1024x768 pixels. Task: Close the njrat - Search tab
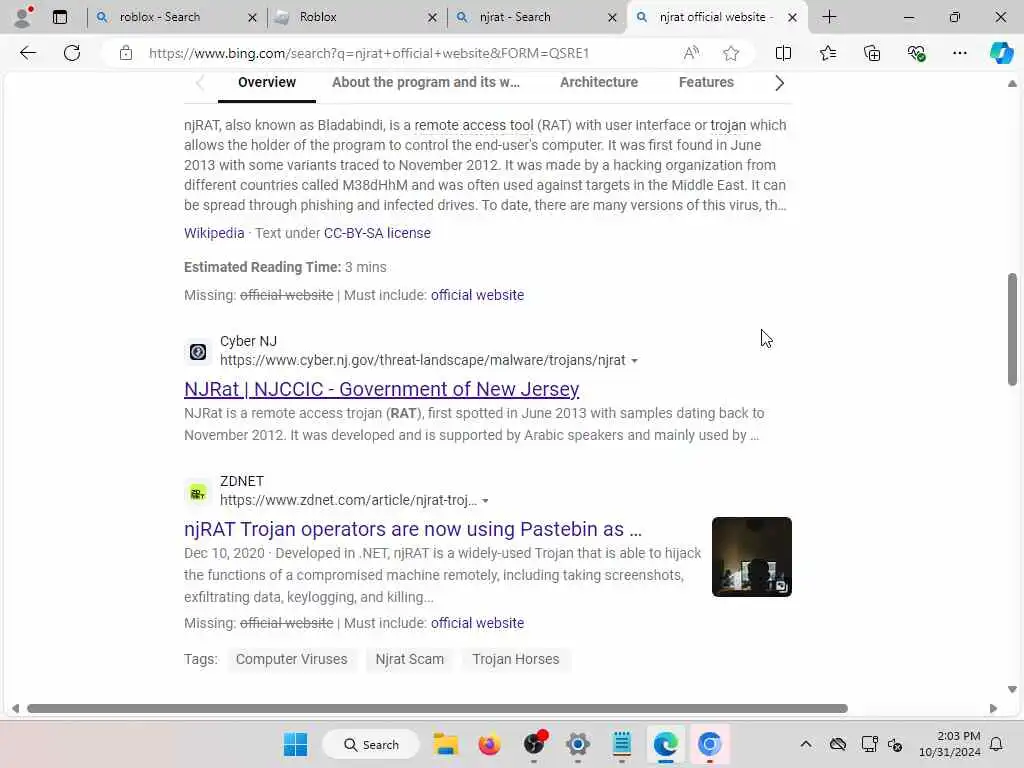(612, 18)
